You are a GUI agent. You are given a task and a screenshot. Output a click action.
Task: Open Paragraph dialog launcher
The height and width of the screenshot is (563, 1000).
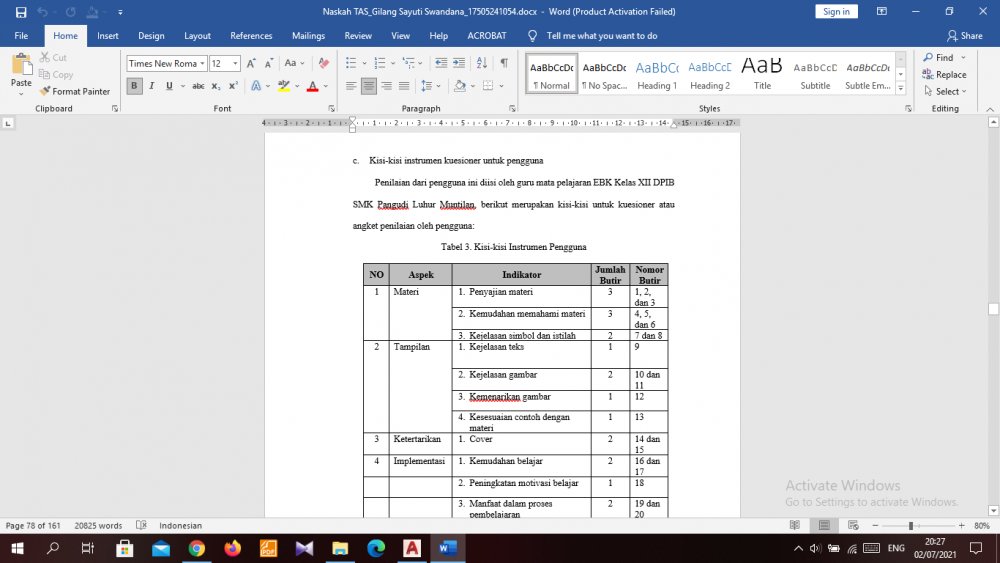pos(512,108)
